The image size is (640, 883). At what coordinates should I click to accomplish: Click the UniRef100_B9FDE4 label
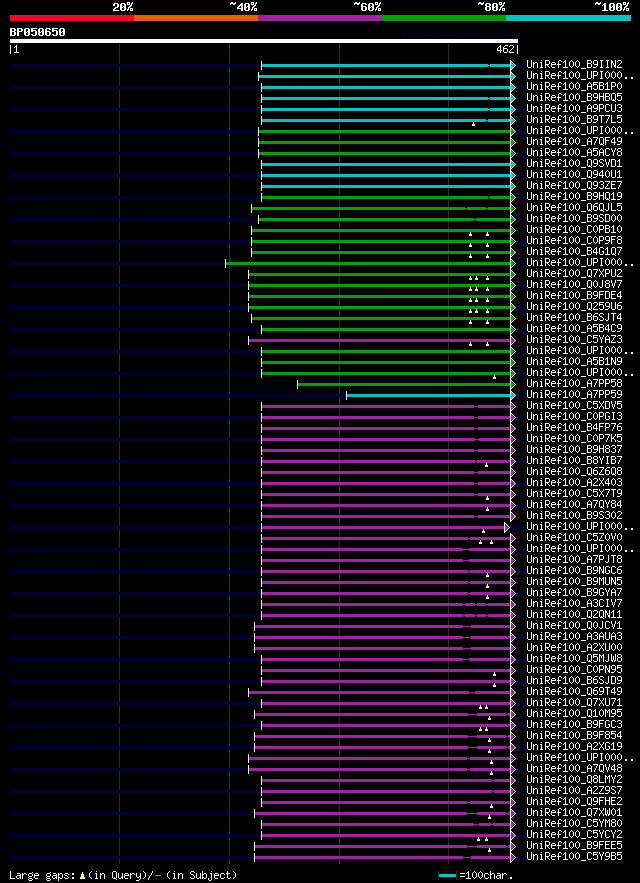click(574, 296)
